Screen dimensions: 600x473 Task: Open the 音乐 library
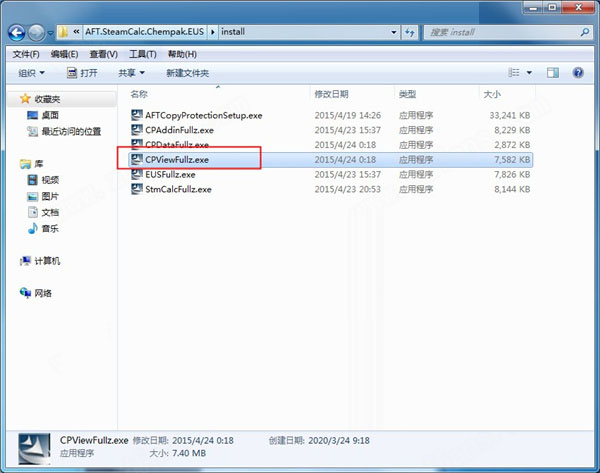(50, 229)
